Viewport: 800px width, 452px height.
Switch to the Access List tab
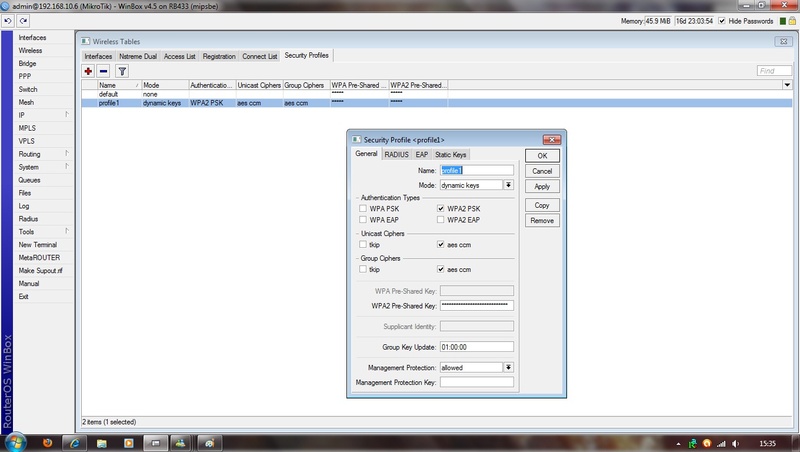point(180,56)
